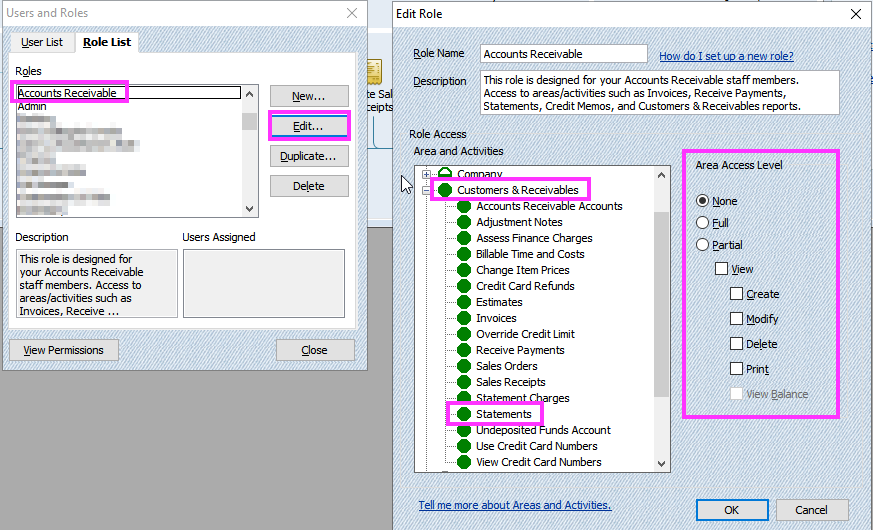Viewport: 873px width, 530px height.
Task: Click the green icon next to Sales Orders
Action: (464, 366)
